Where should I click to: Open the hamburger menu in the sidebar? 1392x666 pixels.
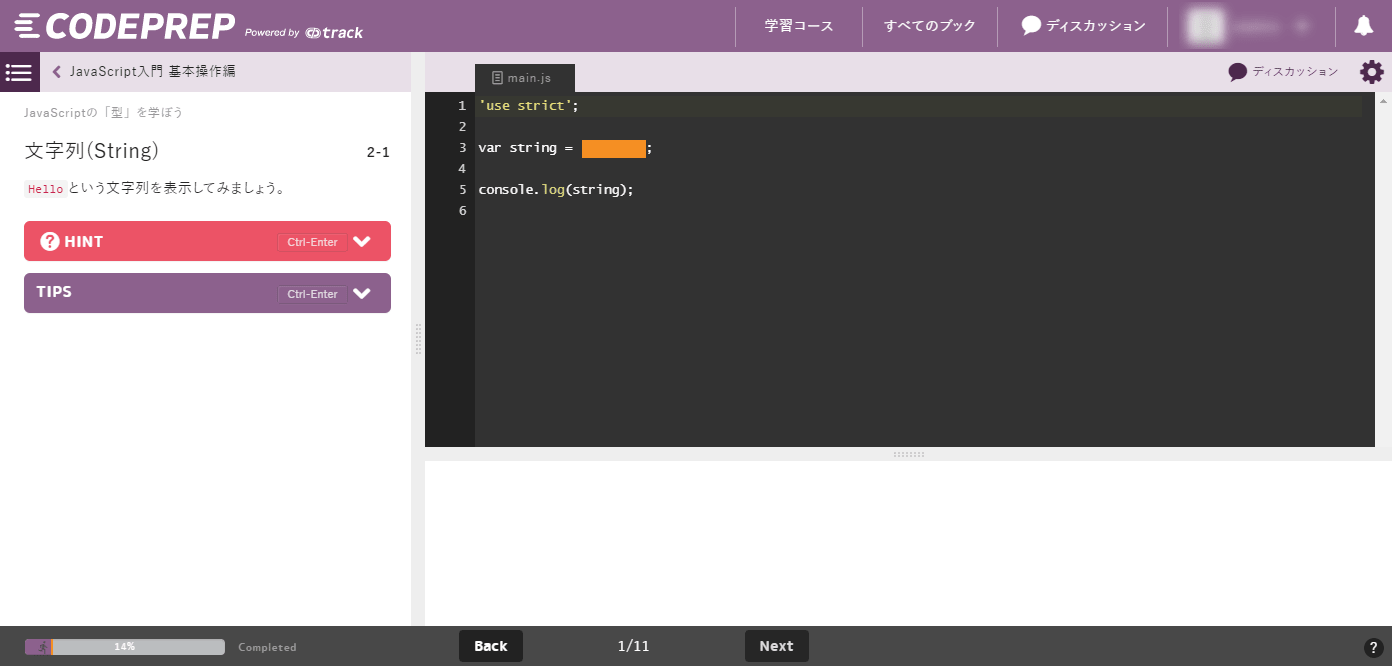coord(18,72)
